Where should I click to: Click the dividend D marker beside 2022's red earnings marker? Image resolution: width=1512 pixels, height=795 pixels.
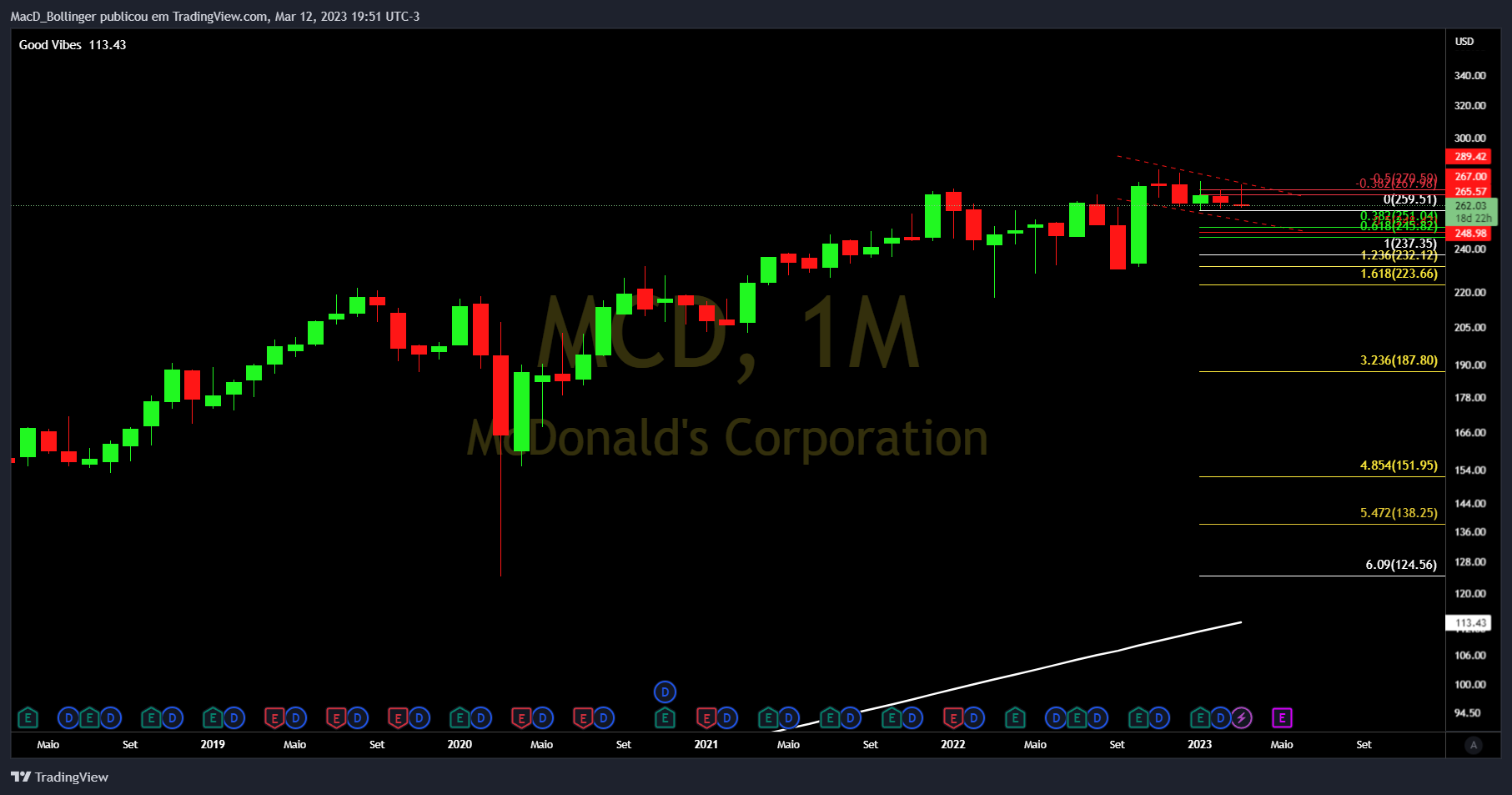(x=973, y=717)
